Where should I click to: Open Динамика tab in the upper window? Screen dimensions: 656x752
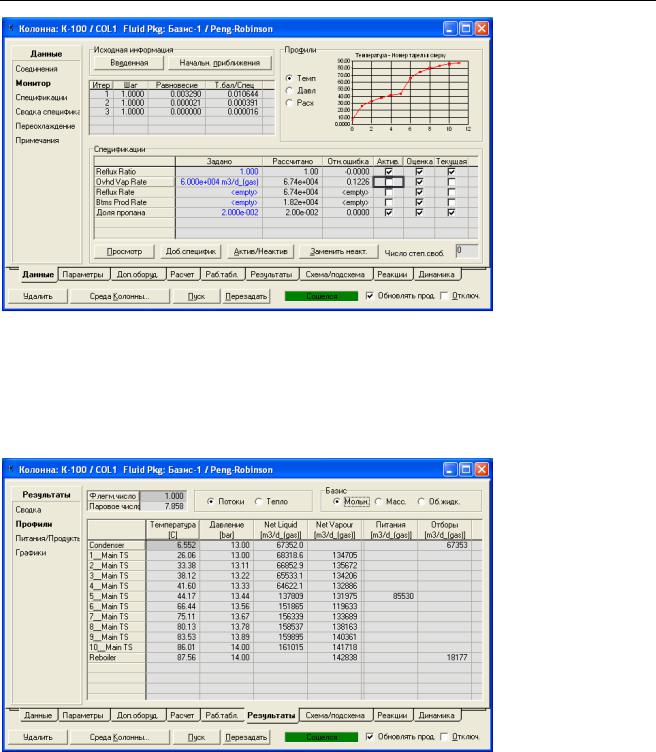coord(436,275)
